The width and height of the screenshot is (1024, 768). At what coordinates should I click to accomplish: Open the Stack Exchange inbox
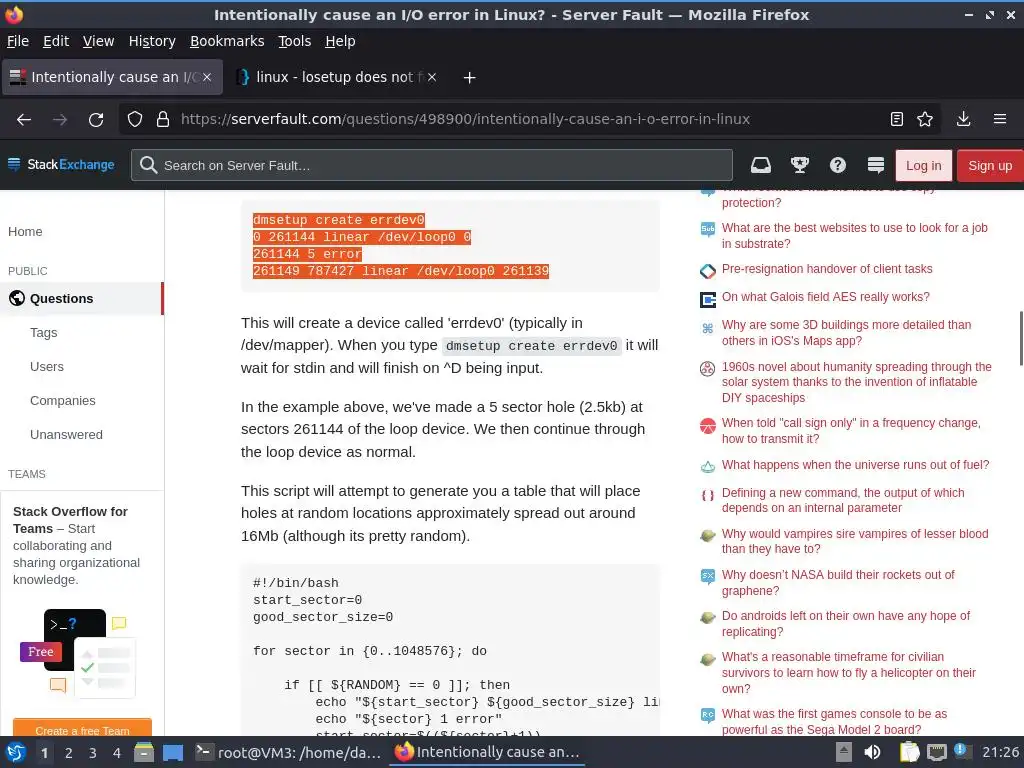[761, 165]
